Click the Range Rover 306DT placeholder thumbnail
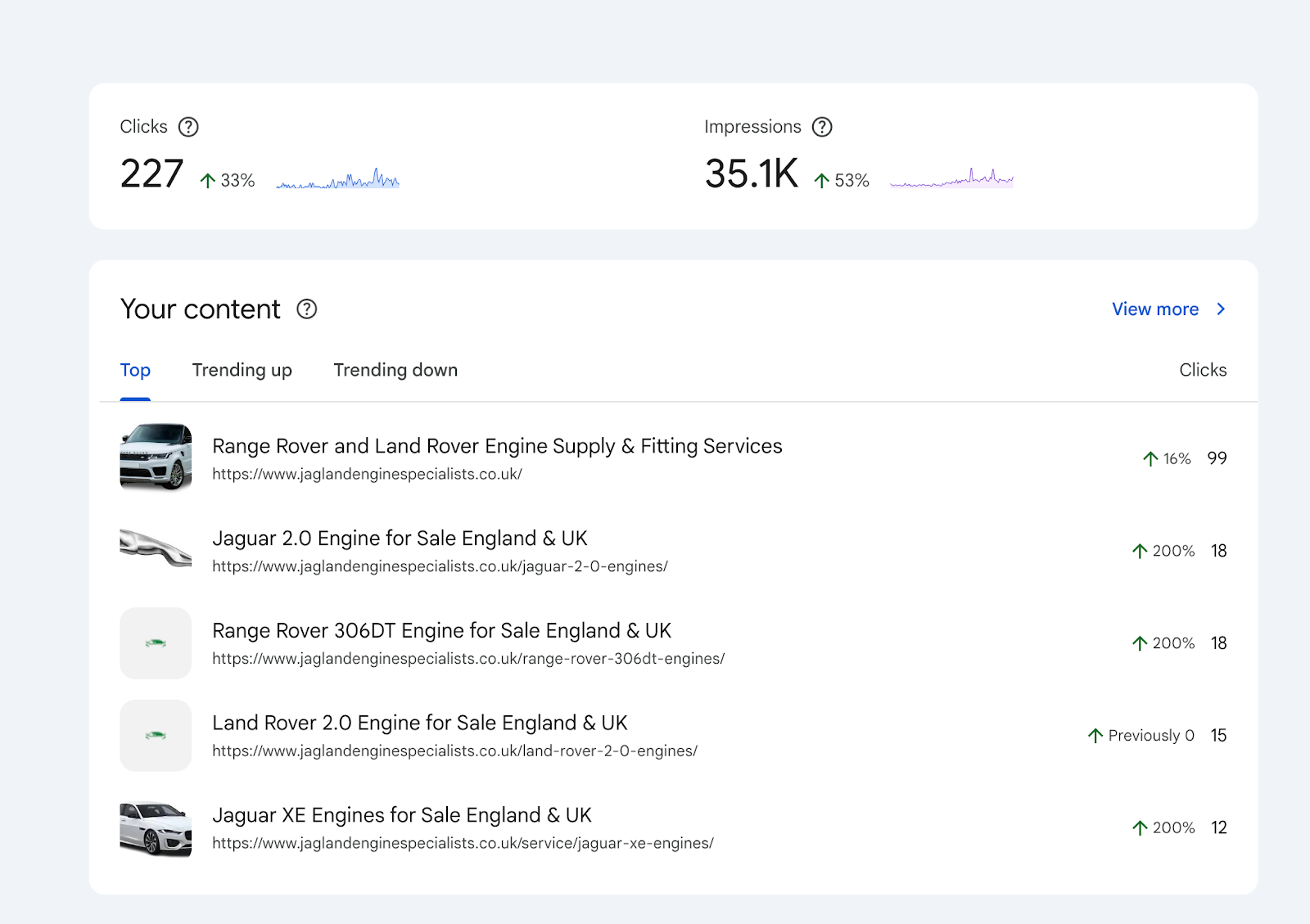1310x924 pixels. tap(156, 643)
